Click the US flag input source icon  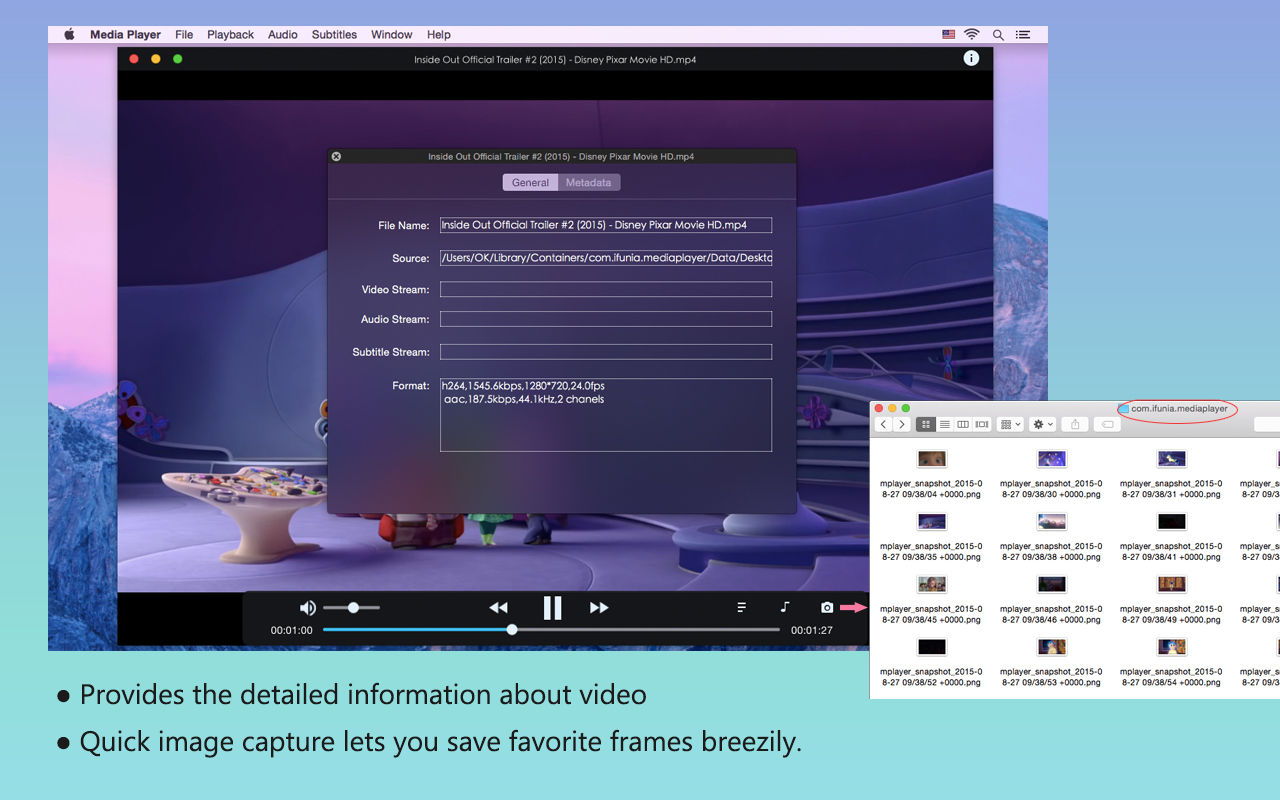pos(948,34)
